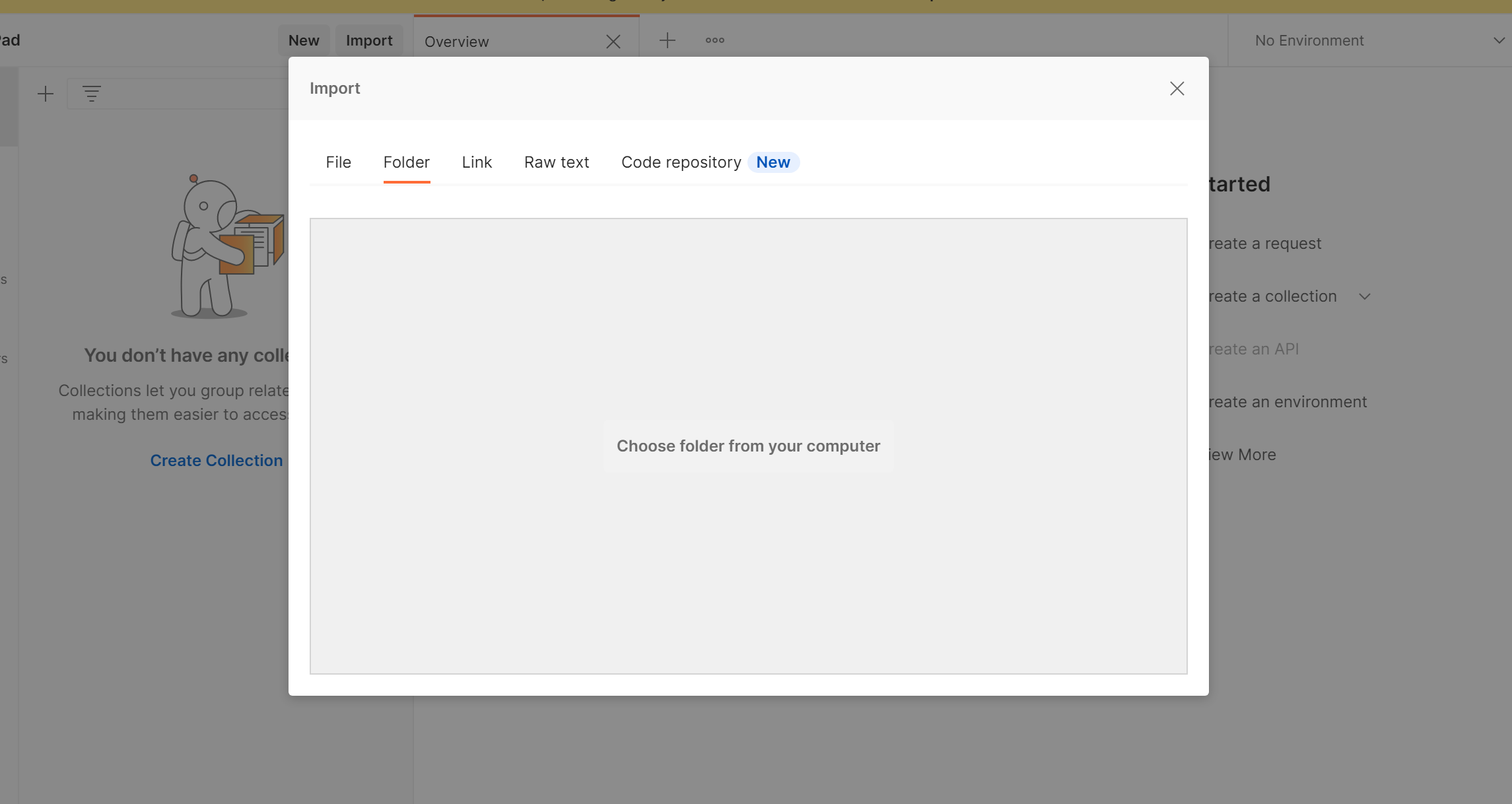Open the tab options ellipsis menu
Viewport: 1512px width, 804px height.
(x=714, y=40)
